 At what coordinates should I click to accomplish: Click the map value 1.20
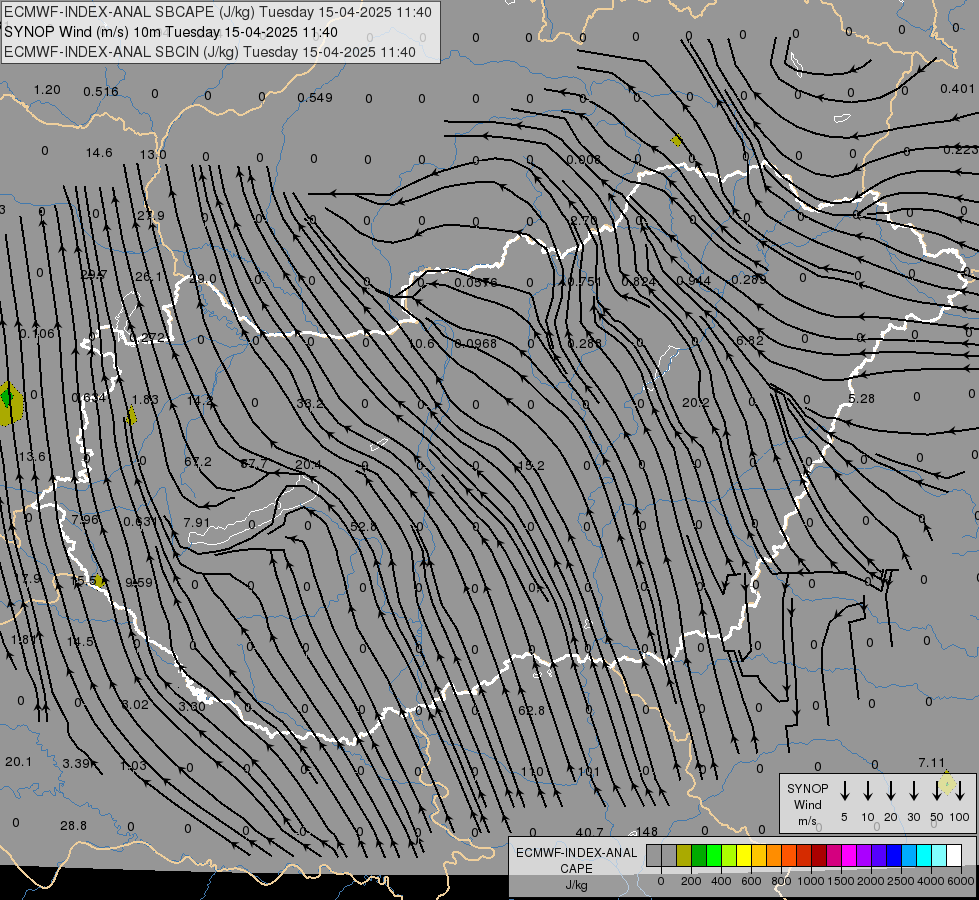coord(47,90)
